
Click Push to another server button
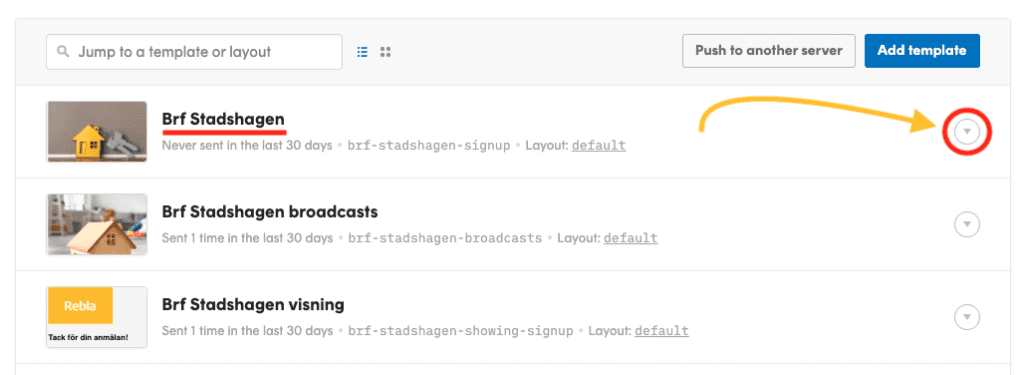(769, 51)
